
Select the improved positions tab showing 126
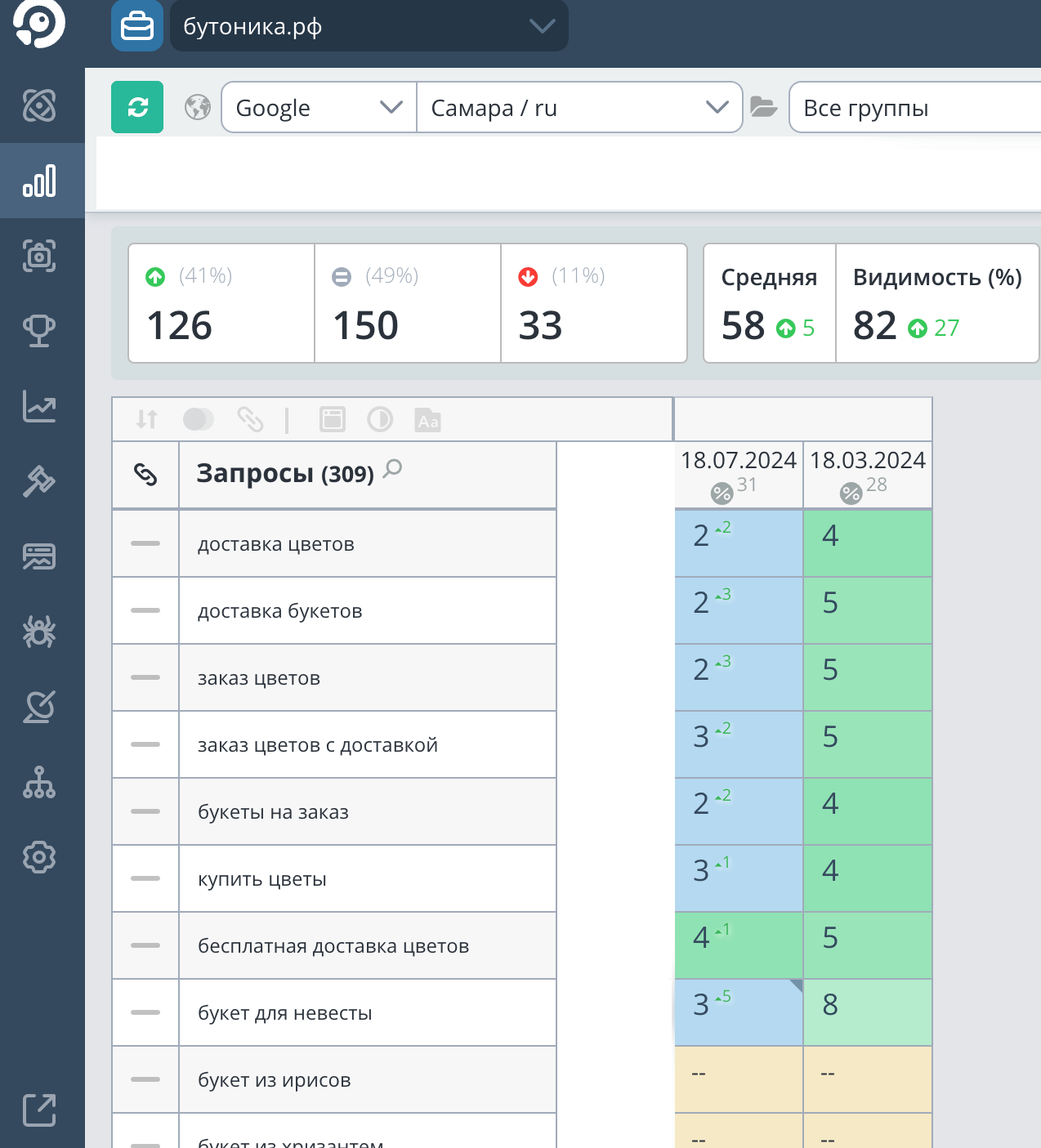coord(221,303)
